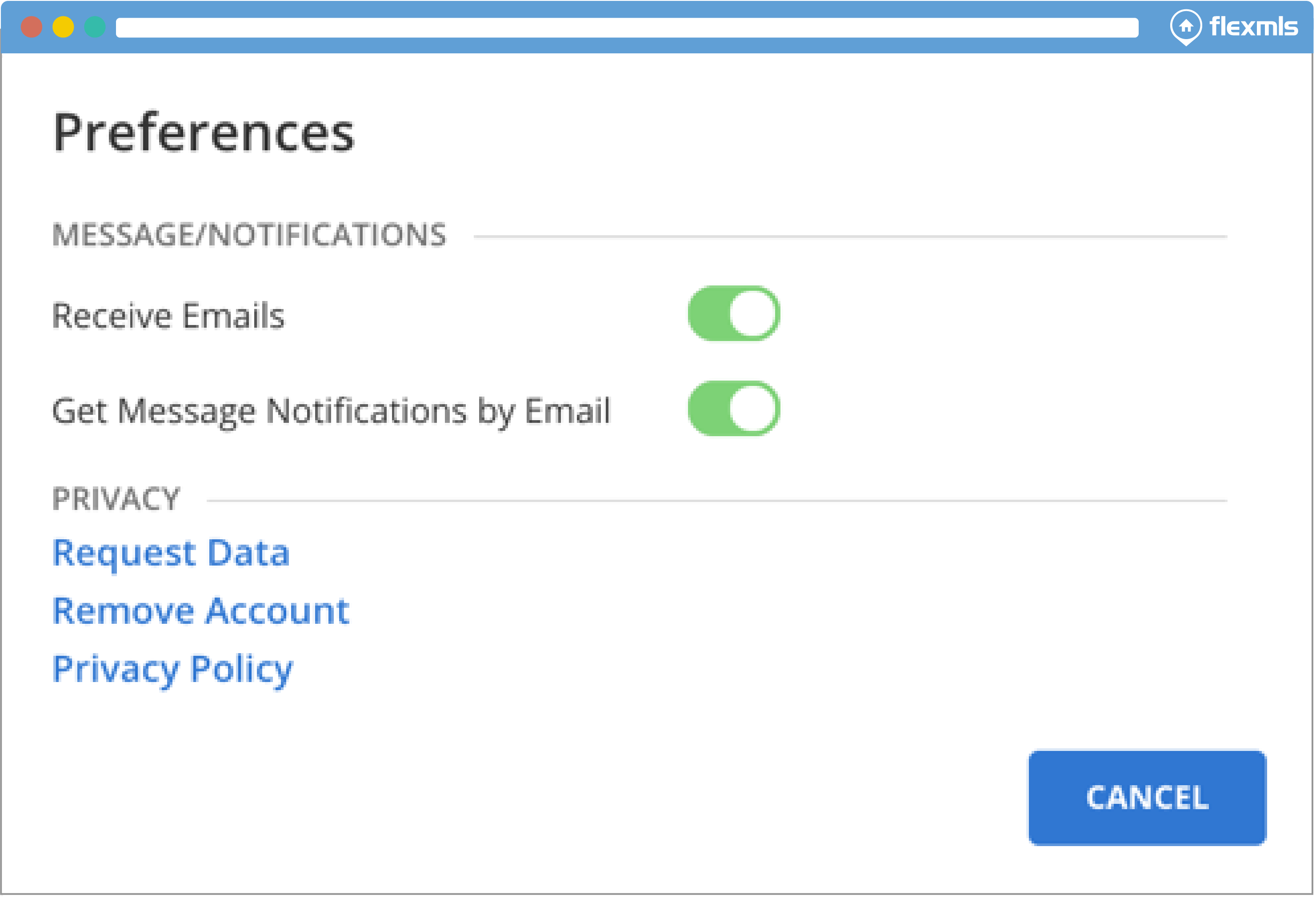The height and width of the screenshot is (899, 1316).
Task: Click the divider line beside PRIVACY
Action: click(717, 502)
